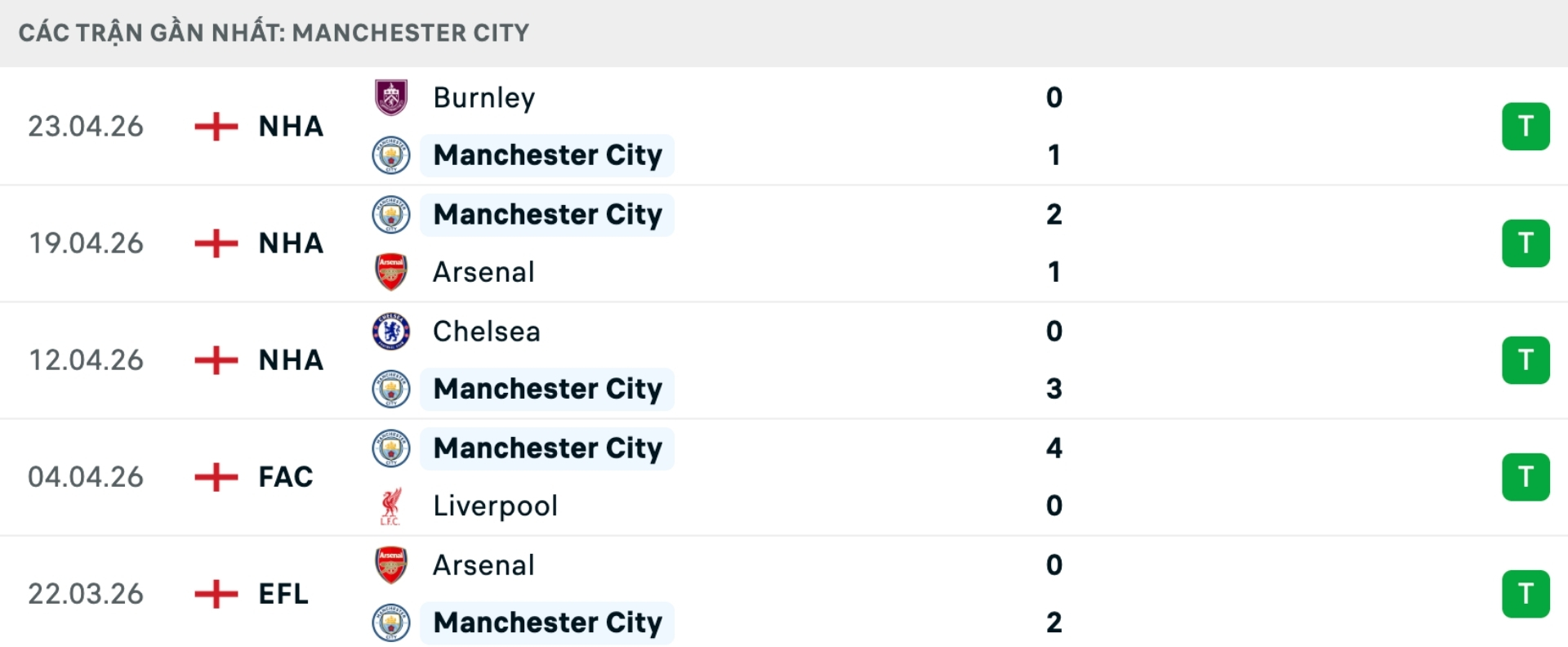Click Arsenal crest in 19.04.26 match
Screen dimensions: 1568x647
(x=391, y=272)
